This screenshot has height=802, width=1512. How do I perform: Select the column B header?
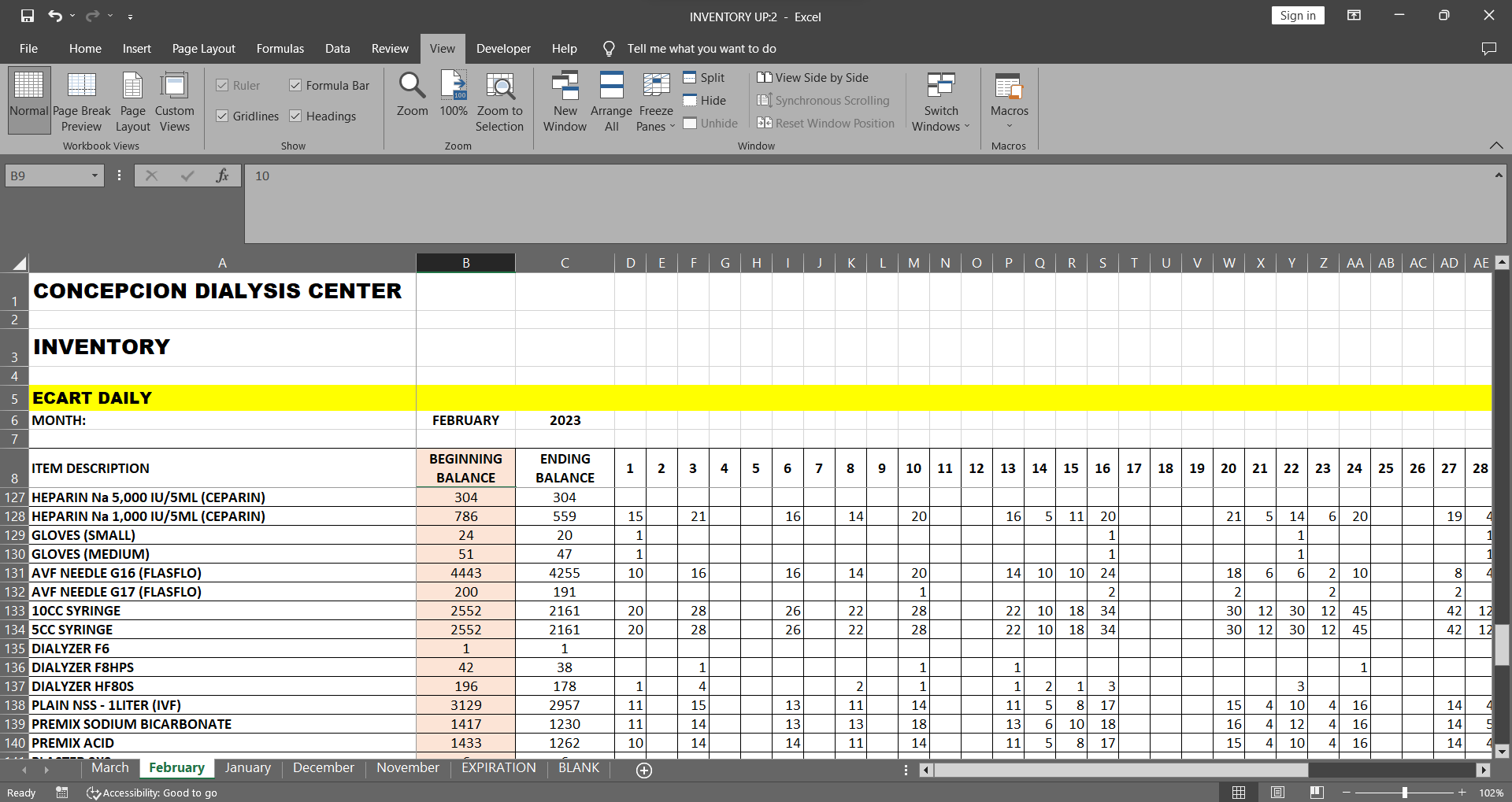466,263
